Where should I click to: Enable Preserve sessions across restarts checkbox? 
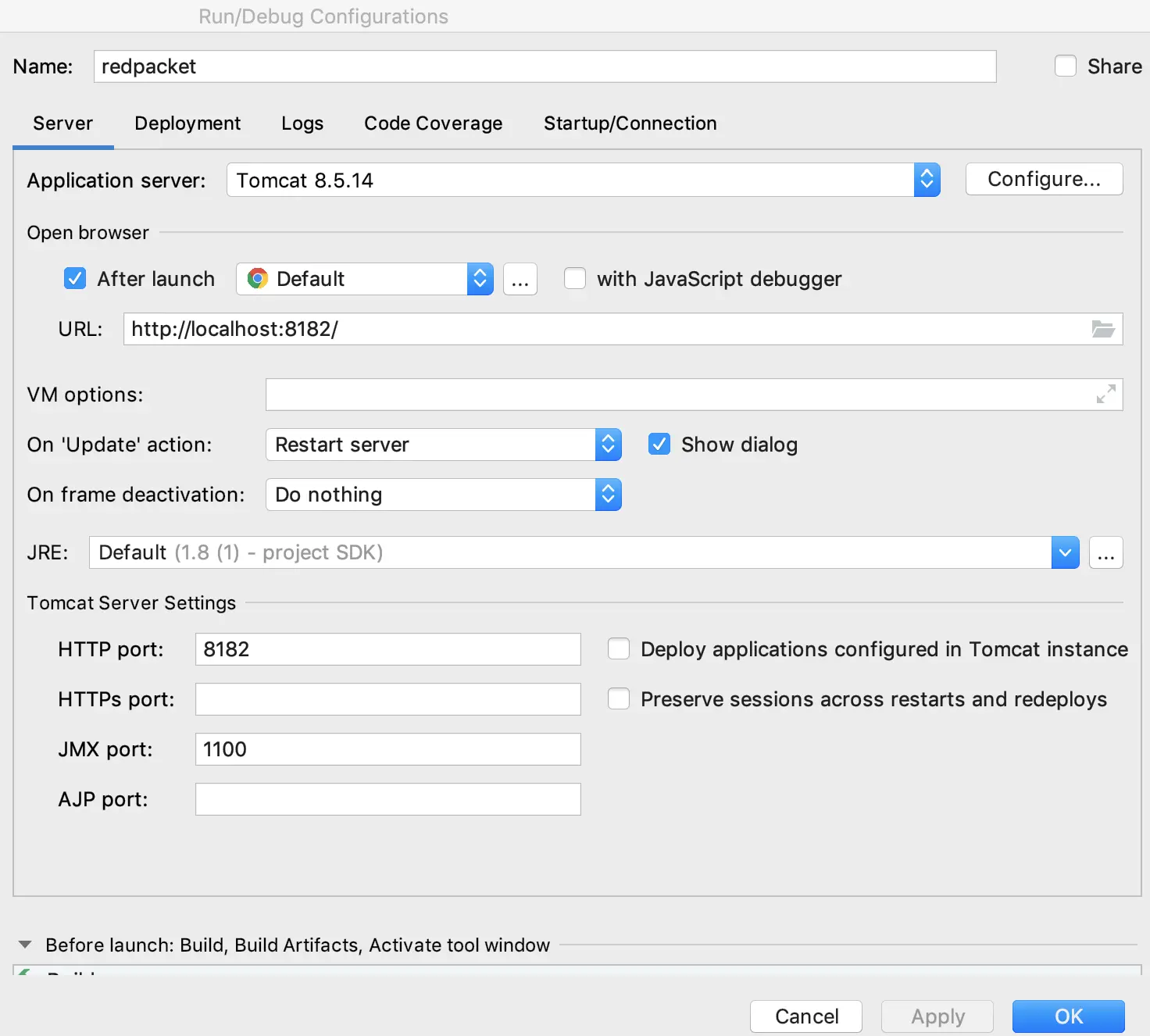click(x=619, y=699)
